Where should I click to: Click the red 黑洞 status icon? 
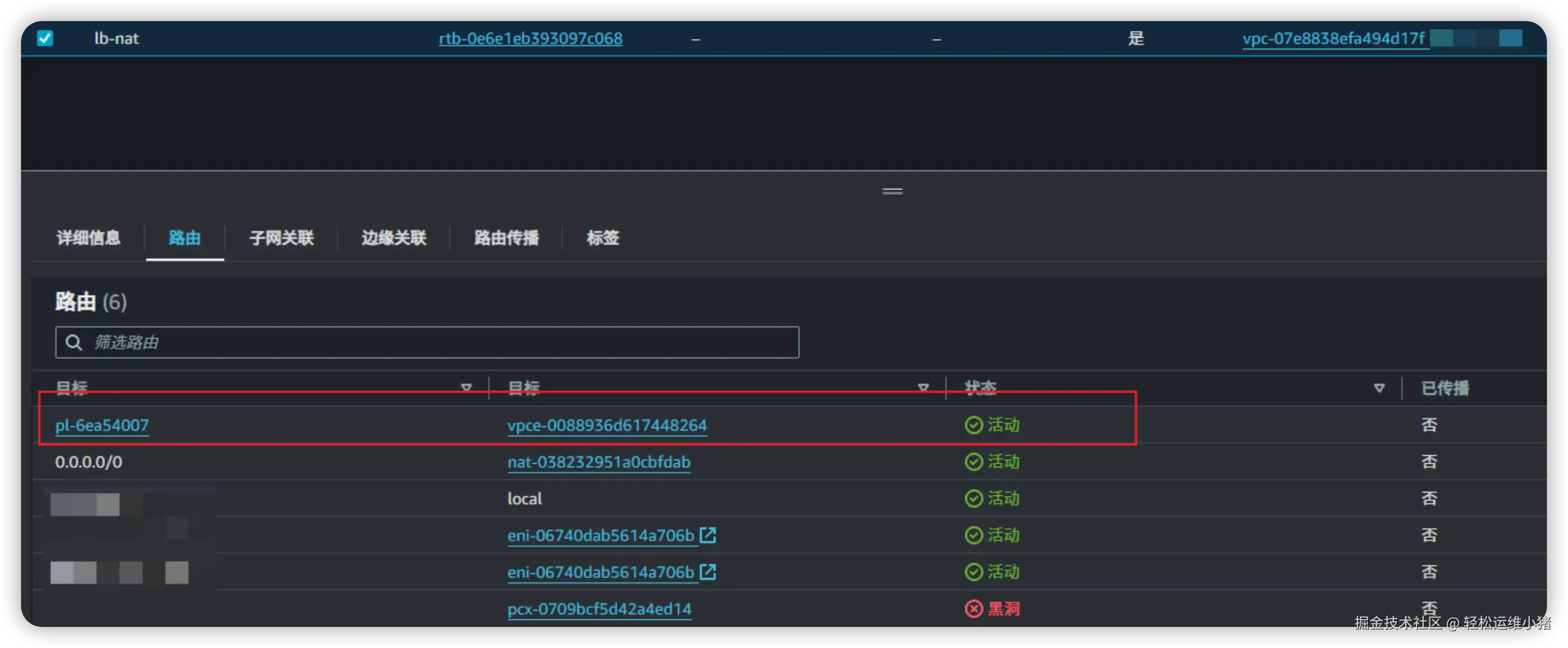[x=973, y=608]
